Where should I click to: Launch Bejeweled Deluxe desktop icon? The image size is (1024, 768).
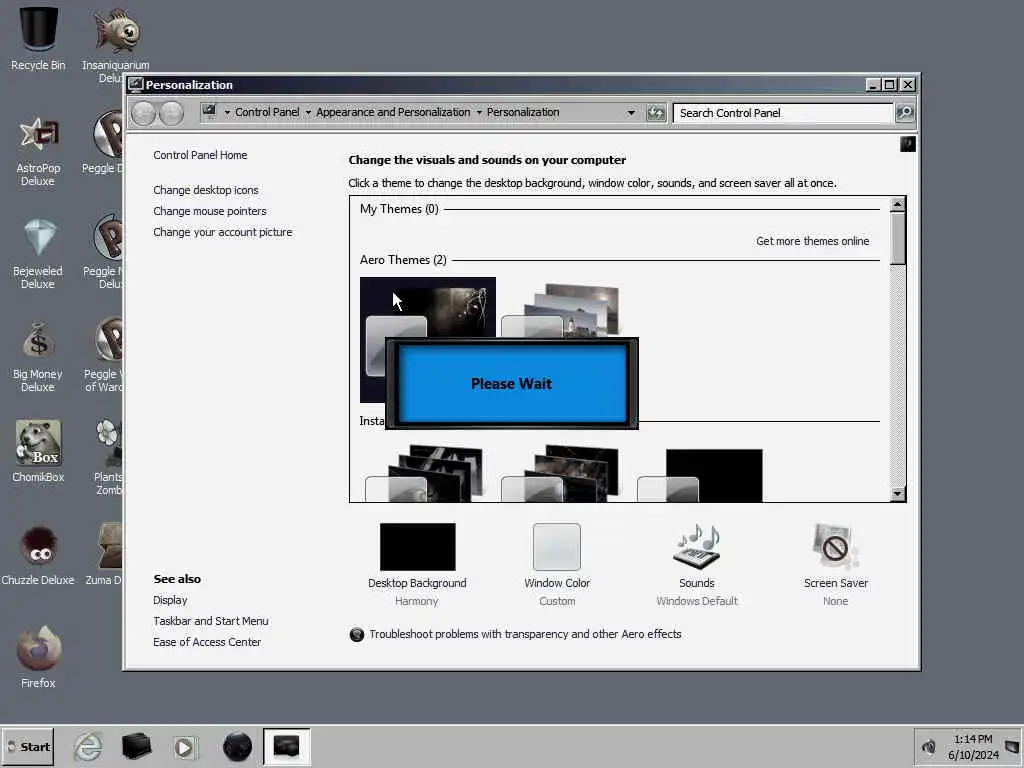pyautogui.click(x=38, y=253)
